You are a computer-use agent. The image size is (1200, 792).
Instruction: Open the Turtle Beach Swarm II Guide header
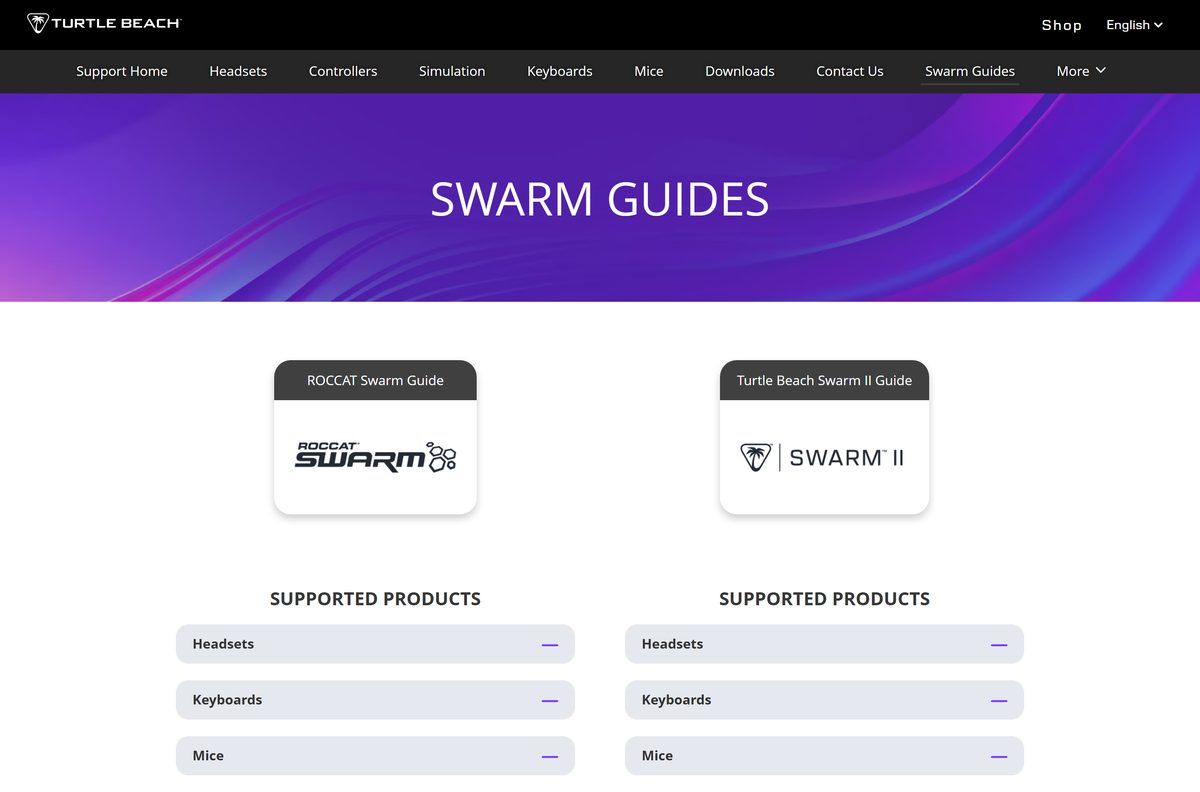click(824, 380)
